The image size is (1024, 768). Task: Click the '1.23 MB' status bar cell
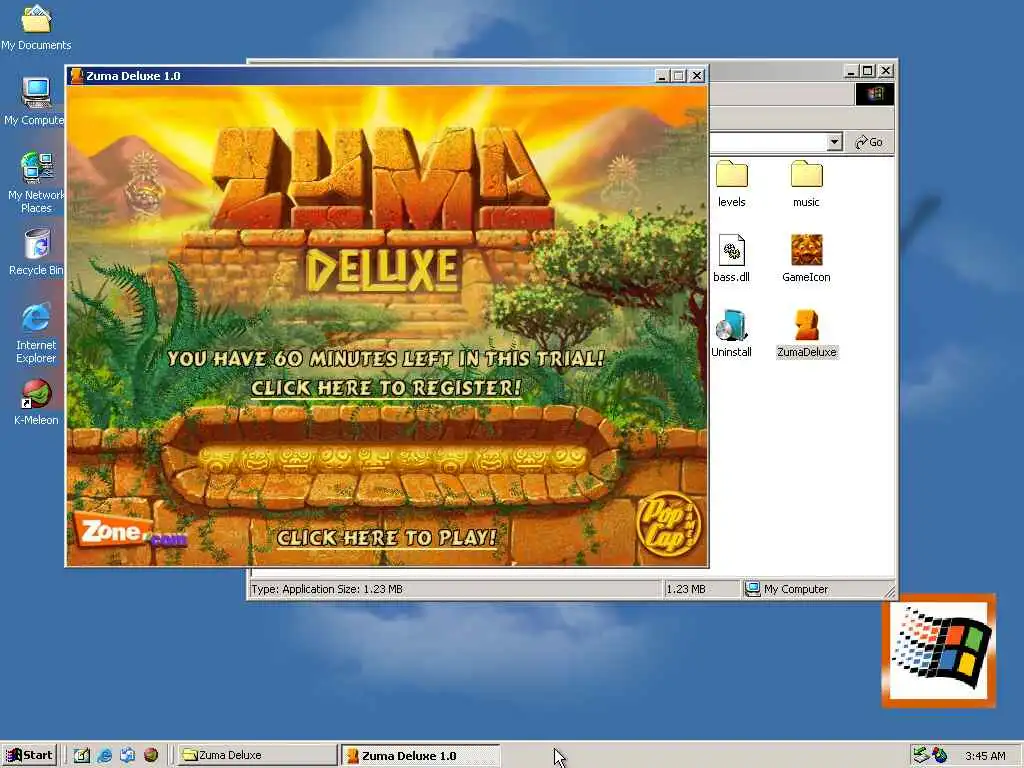point(701,589)
